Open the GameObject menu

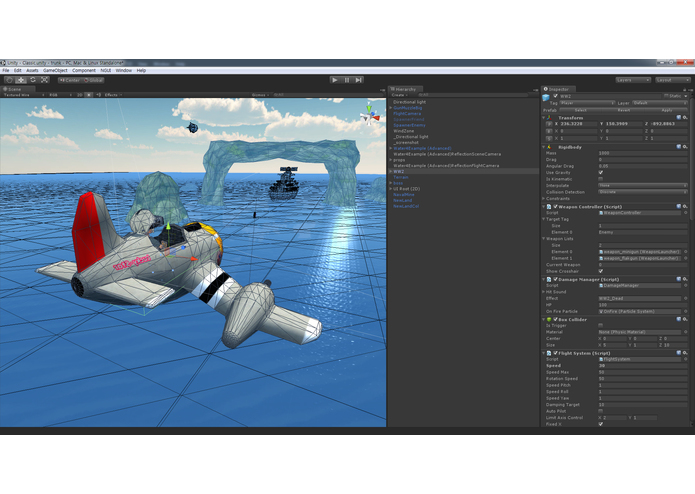pos(55,70)
